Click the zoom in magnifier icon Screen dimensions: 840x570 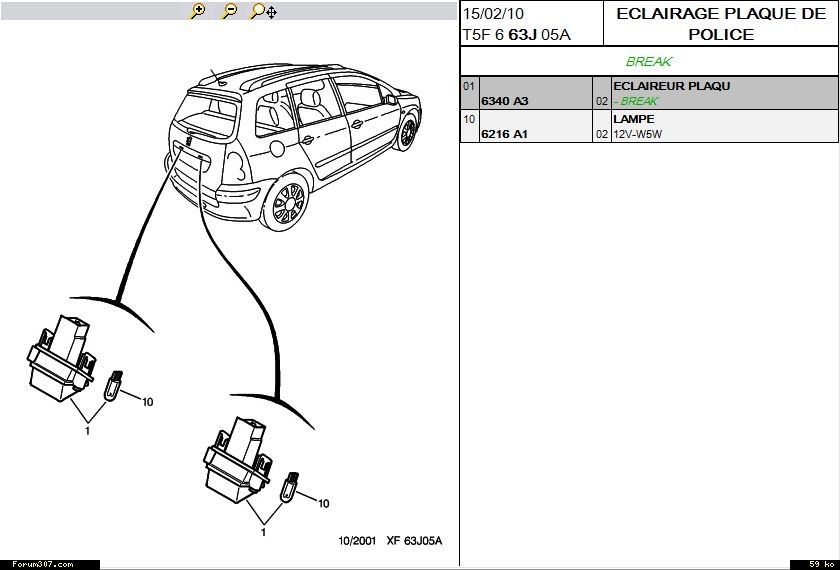[198, 11]
